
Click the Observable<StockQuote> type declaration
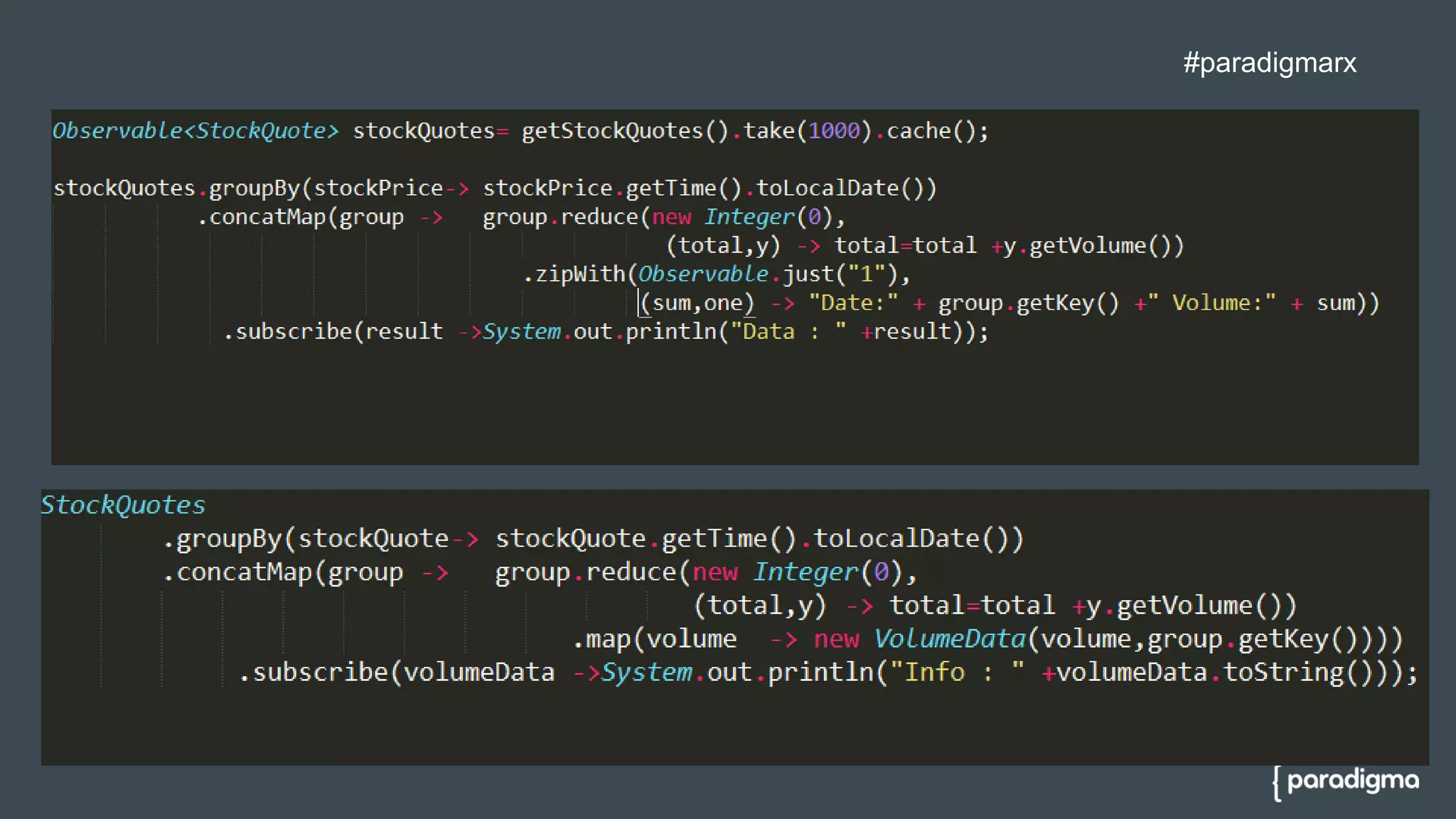point(195,131)
